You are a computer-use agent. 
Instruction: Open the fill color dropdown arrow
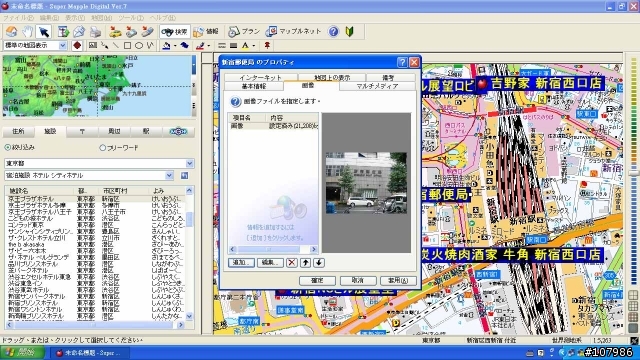click(175, 45)
